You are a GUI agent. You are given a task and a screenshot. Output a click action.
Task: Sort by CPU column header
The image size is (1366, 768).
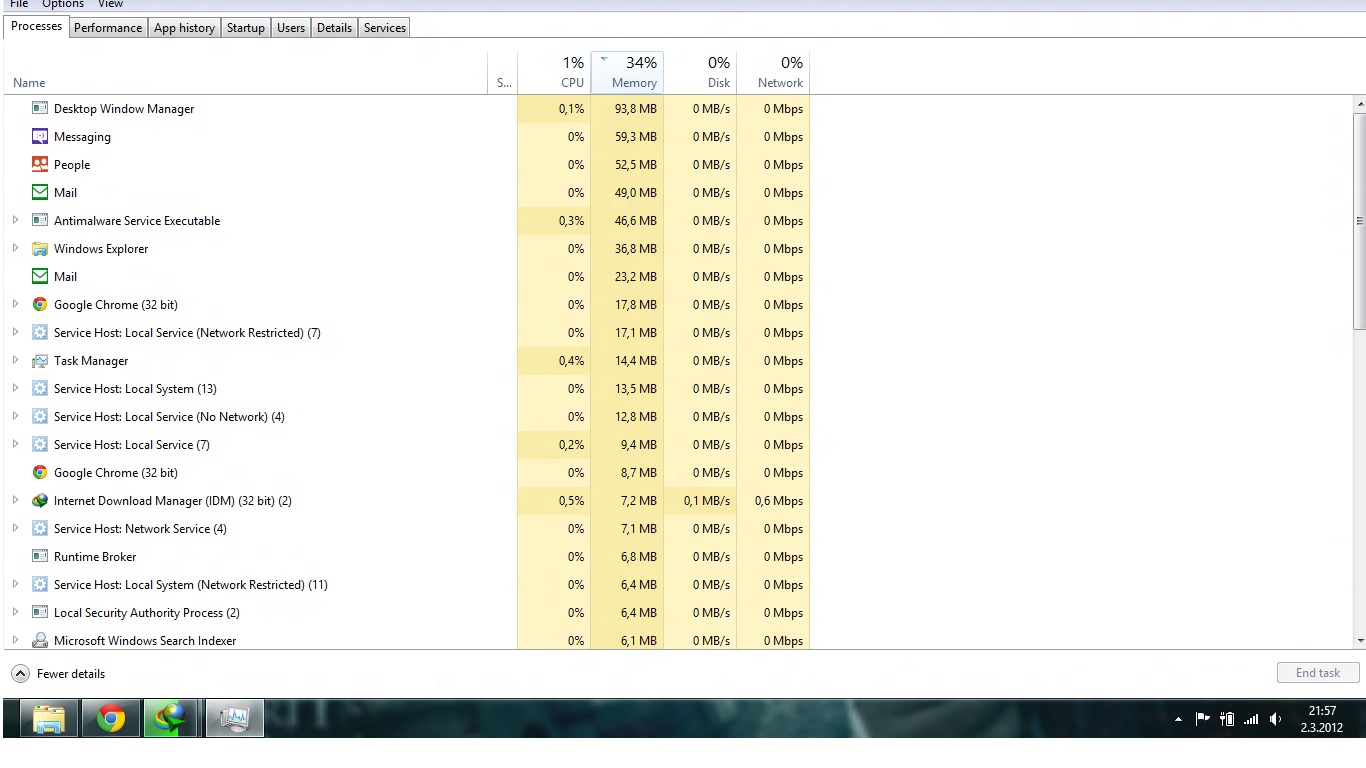pos(554,73)
